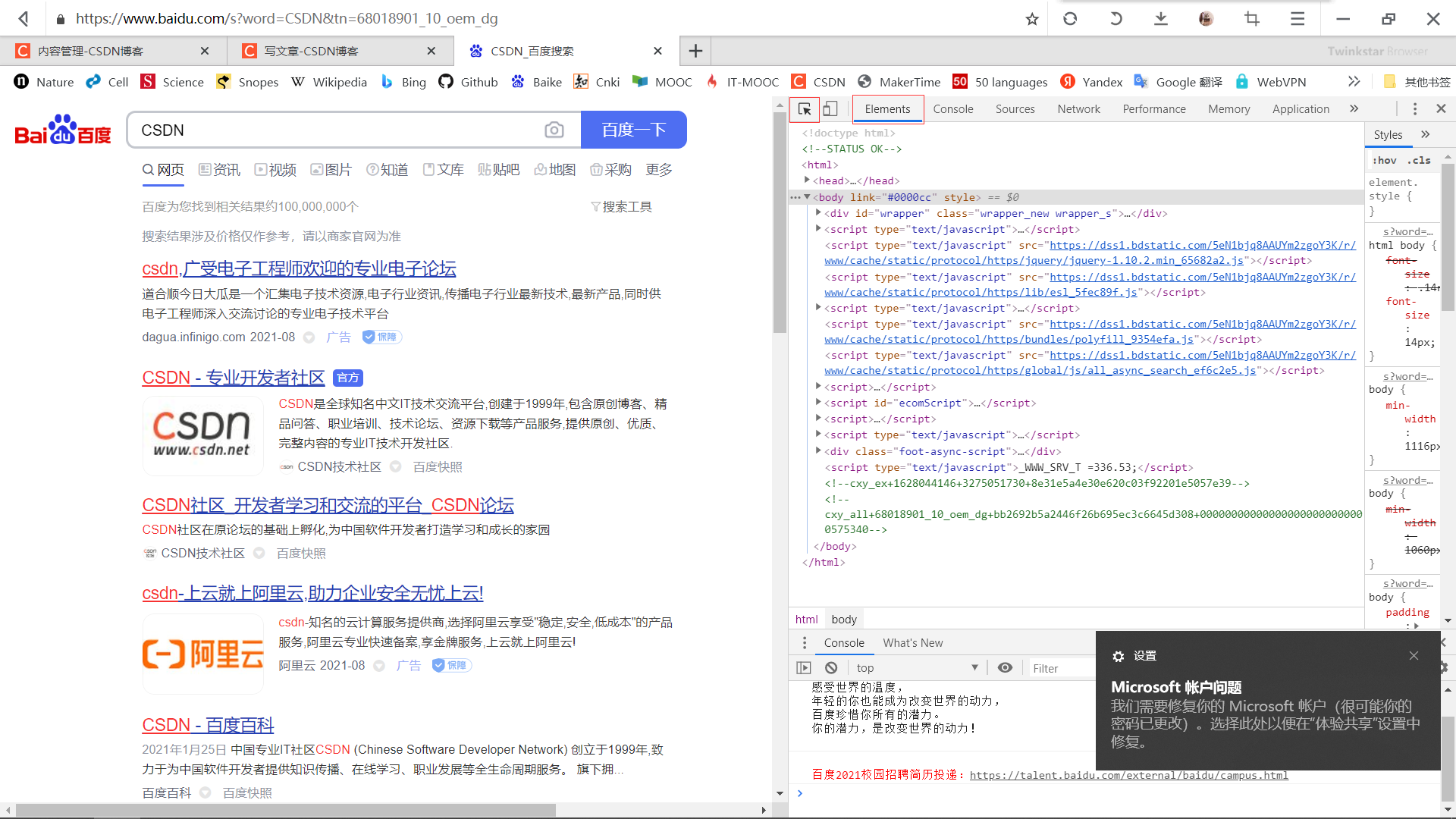The width and height of the screenshot is (1456, 819).
Task: Click 百度一下 search button
Action: click(634, 130)
